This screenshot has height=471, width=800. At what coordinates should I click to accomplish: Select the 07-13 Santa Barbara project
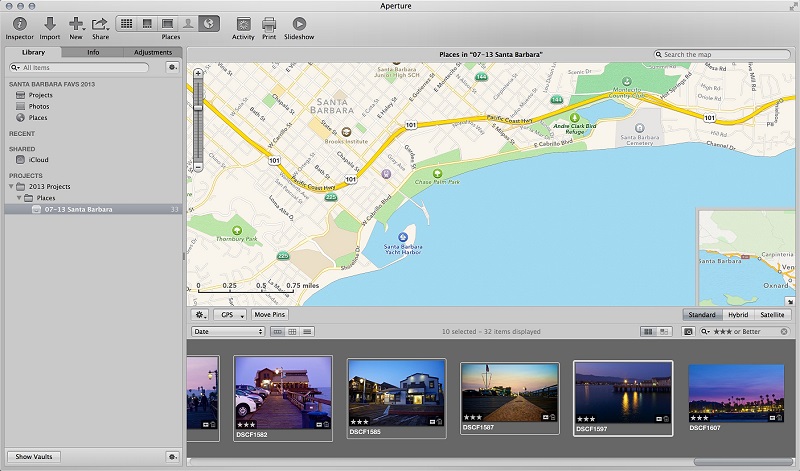(93, 209)
